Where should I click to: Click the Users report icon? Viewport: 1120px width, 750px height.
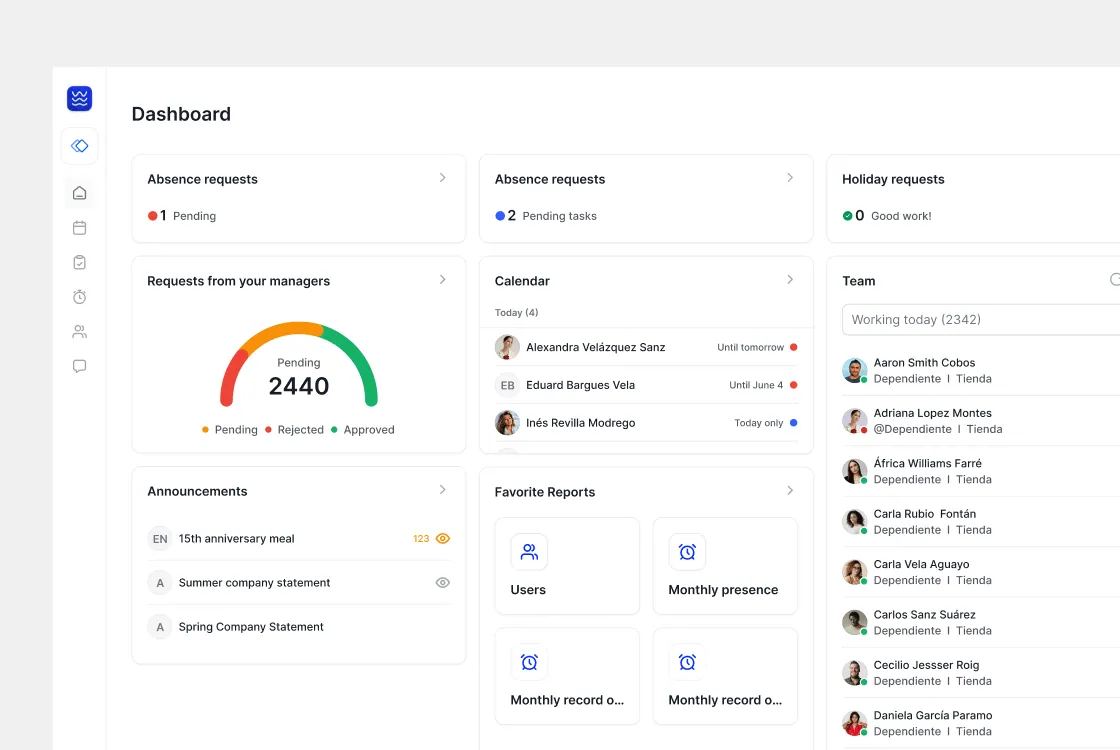point(529,552)
